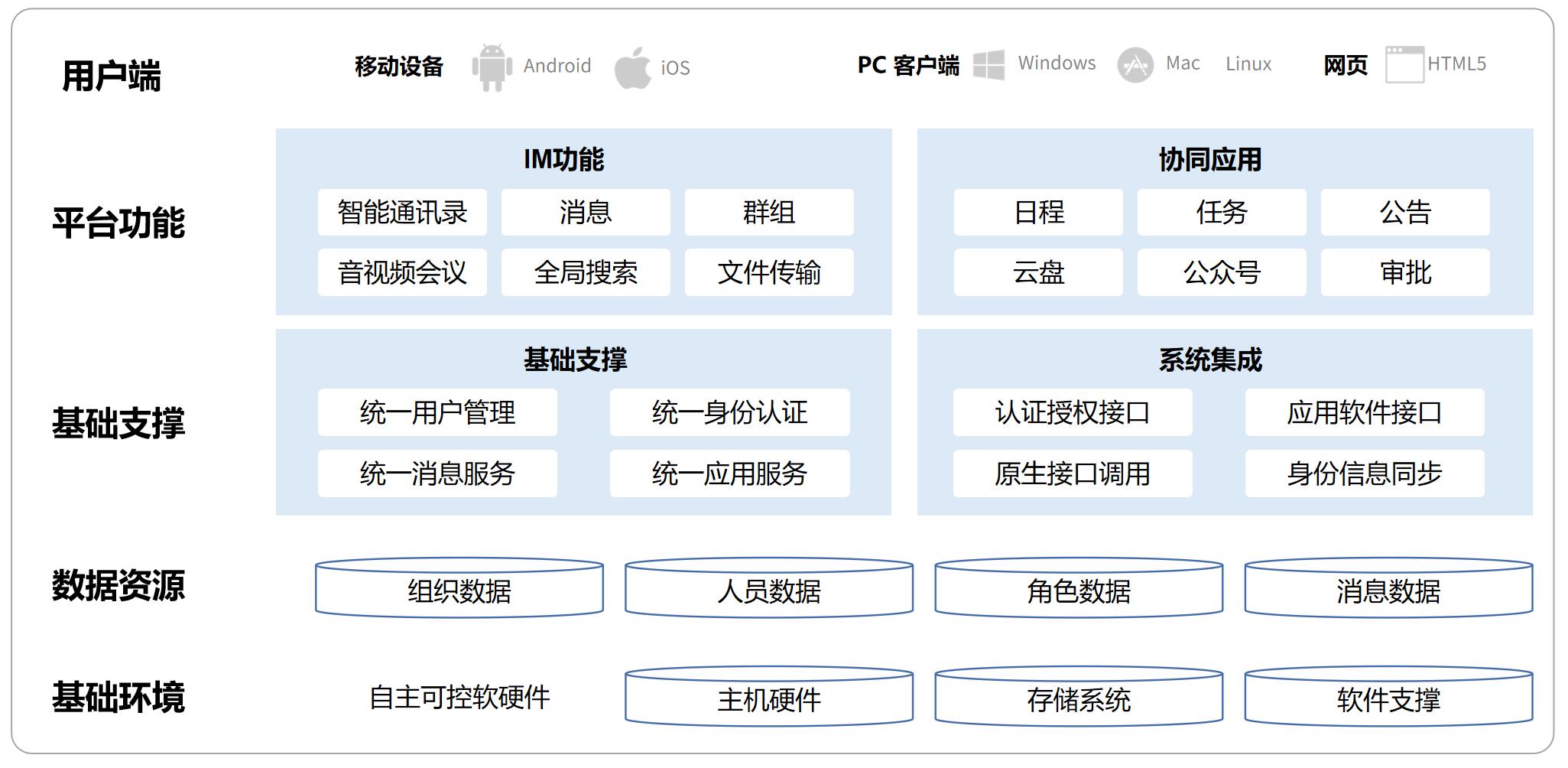
Task: Click the 协同应用 section heading
Action: coord(1210,159)
